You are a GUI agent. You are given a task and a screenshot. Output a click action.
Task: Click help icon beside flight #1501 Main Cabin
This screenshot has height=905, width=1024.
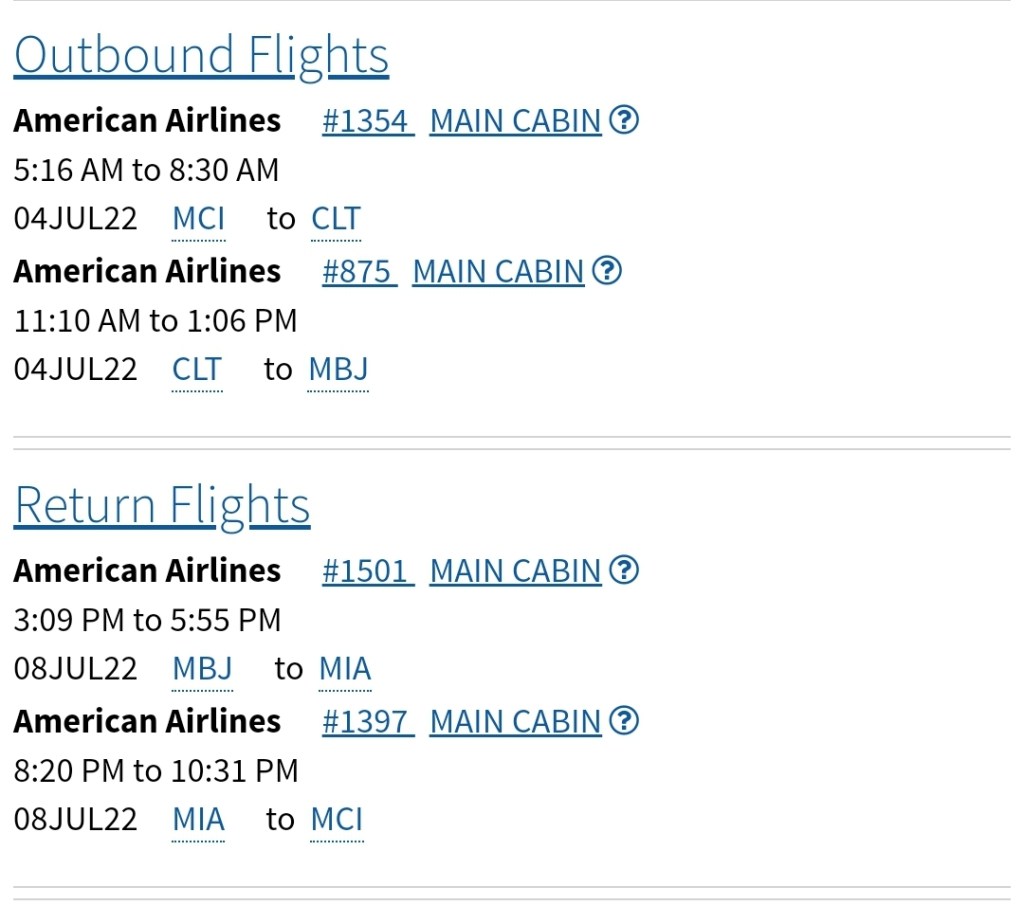pyautogui.click(x=623, y=571)
